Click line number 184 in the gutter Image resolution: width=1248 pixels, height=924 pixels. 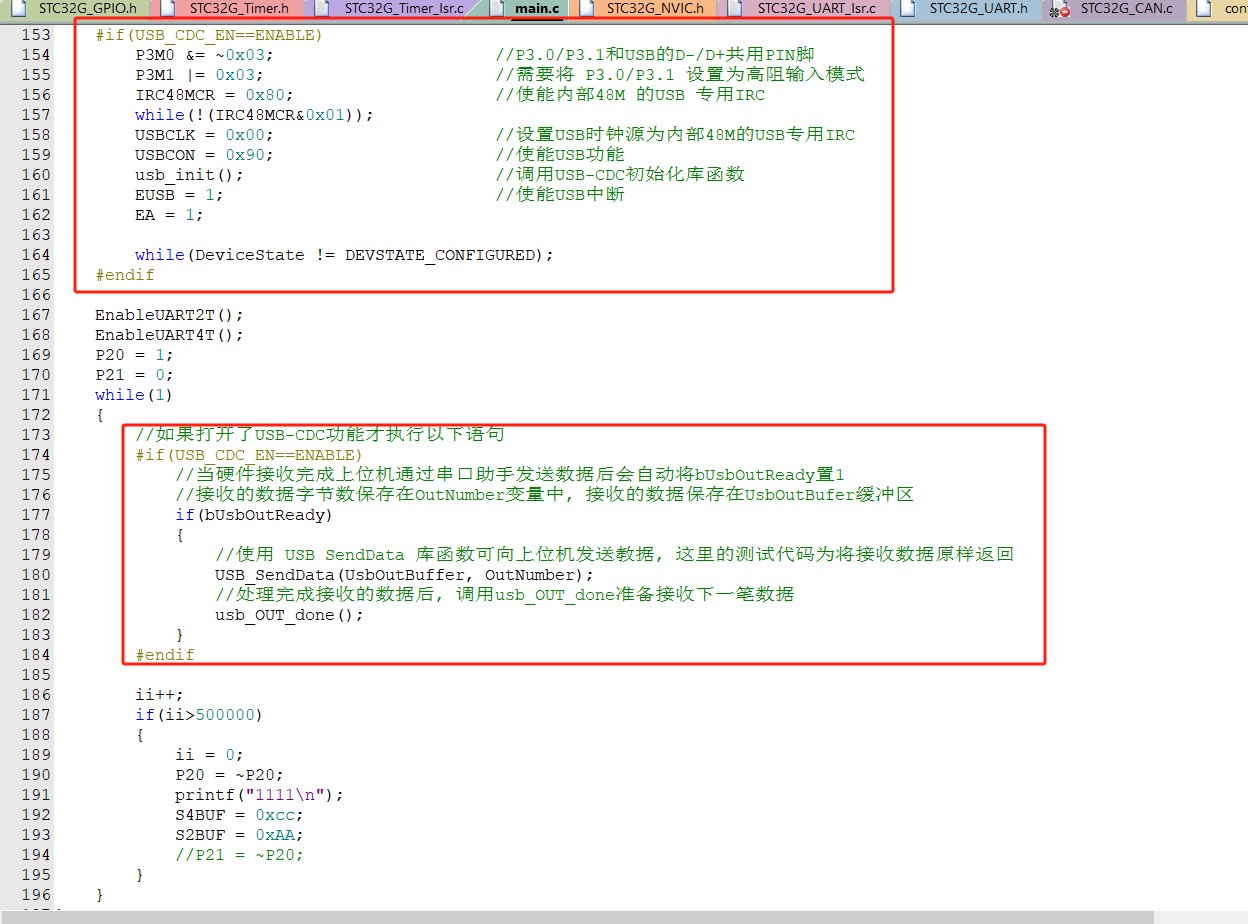coord(35,655)
